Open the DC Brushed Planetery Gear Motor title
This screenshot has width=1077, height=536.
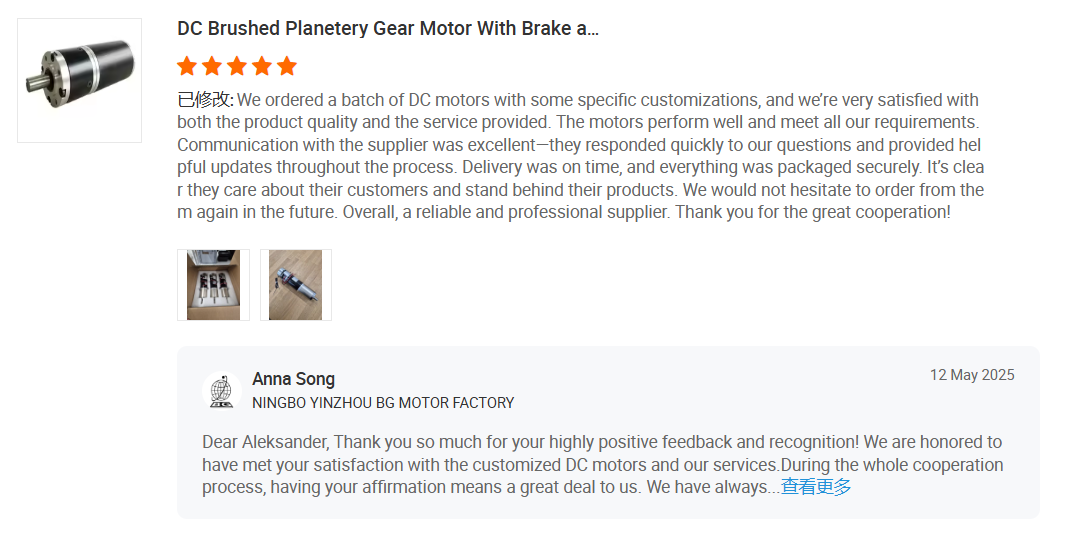click(387, 28)
